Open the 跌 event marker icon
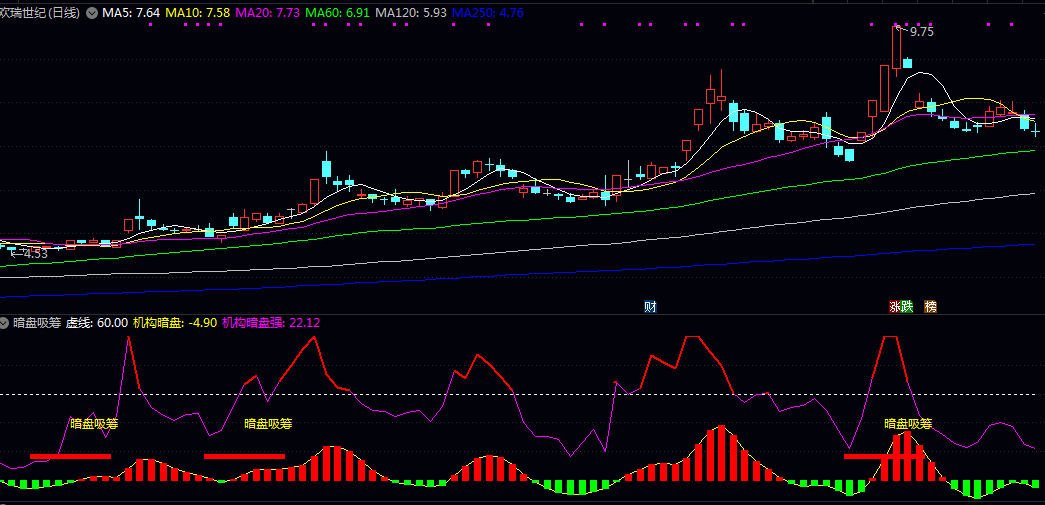 pyautogui.click(x=905, y=306)
